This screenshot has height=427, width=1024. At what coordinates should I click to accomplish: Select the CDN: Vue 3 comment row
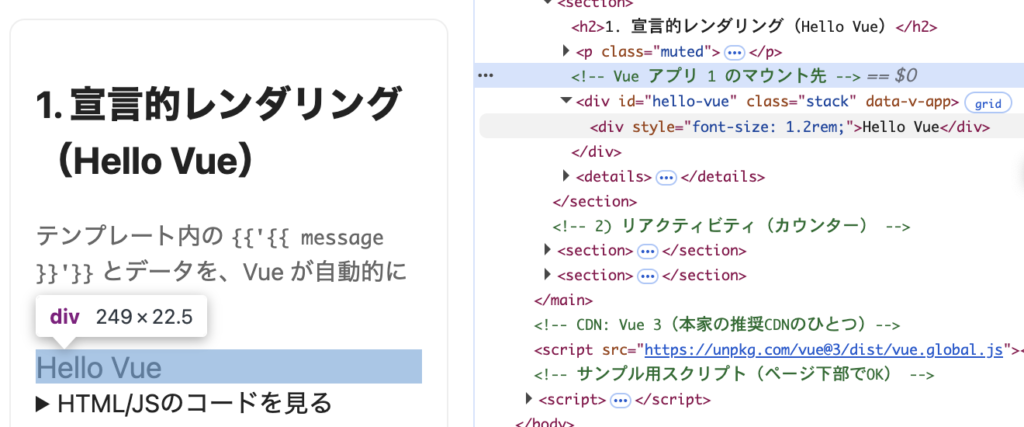pos(717,324)
